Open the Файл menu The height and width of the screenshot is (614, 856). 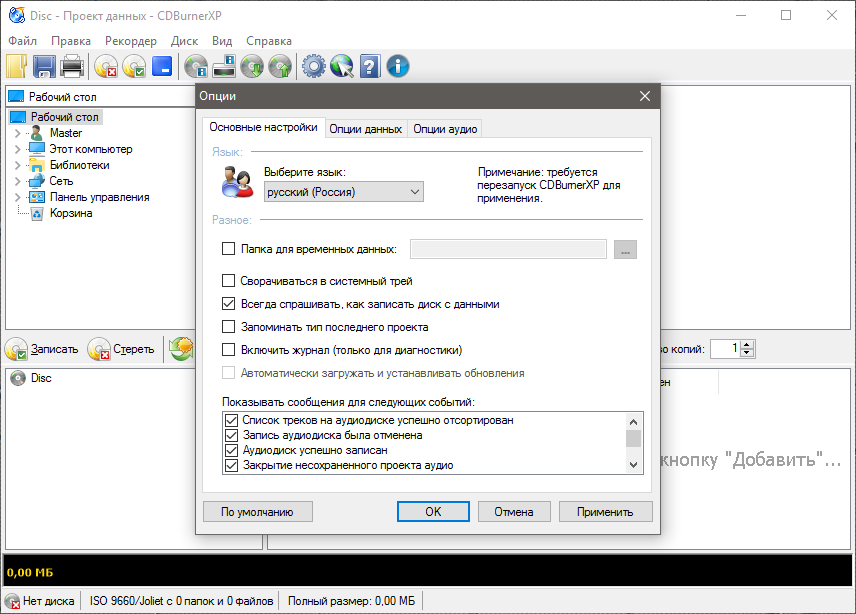(x=22, y=41)
